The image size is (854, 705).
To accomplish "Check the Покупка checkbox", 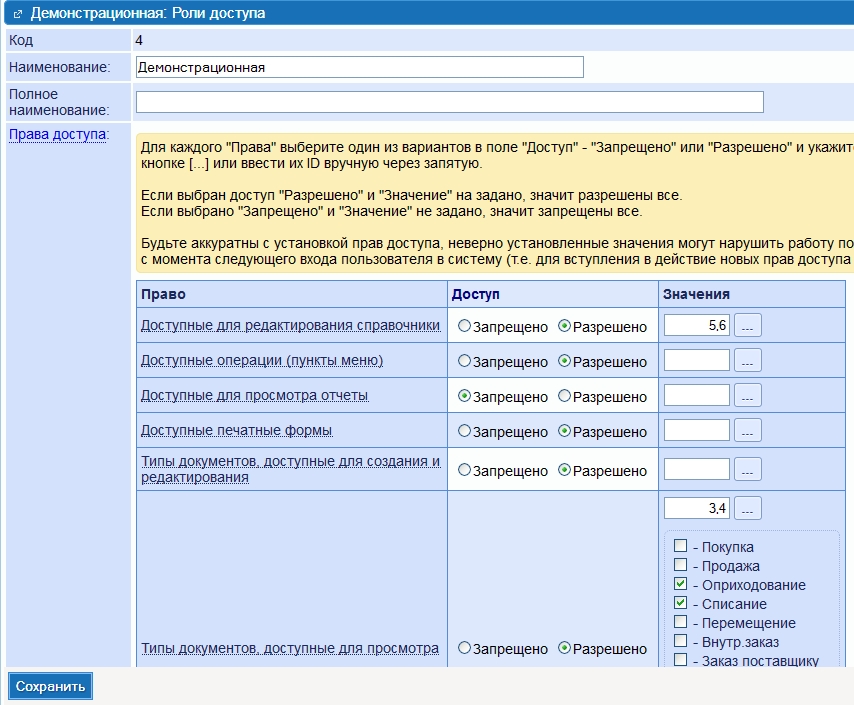I will 681,546.
